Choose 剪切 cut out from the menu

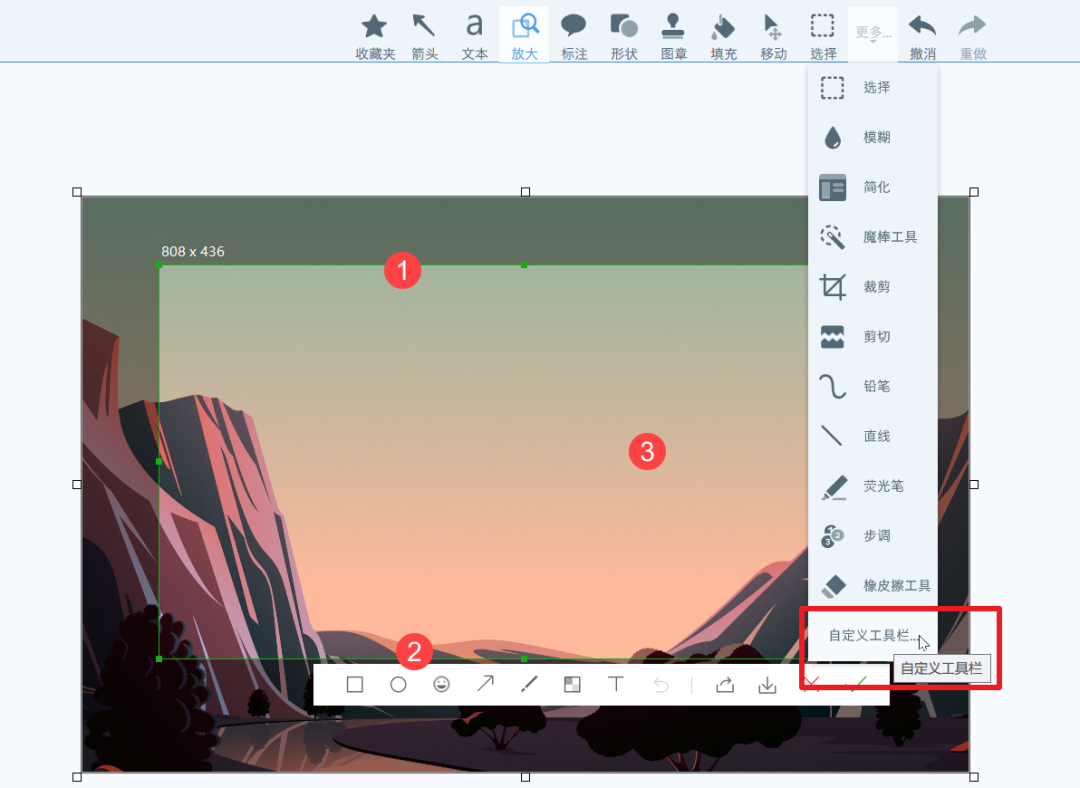[x=873, y=337]
